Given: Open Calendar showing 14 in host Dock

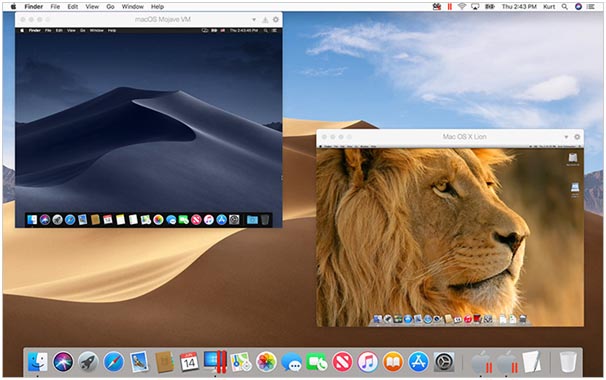Looking at the screenshot, I should pyautogui.click(x=189, y=362).
